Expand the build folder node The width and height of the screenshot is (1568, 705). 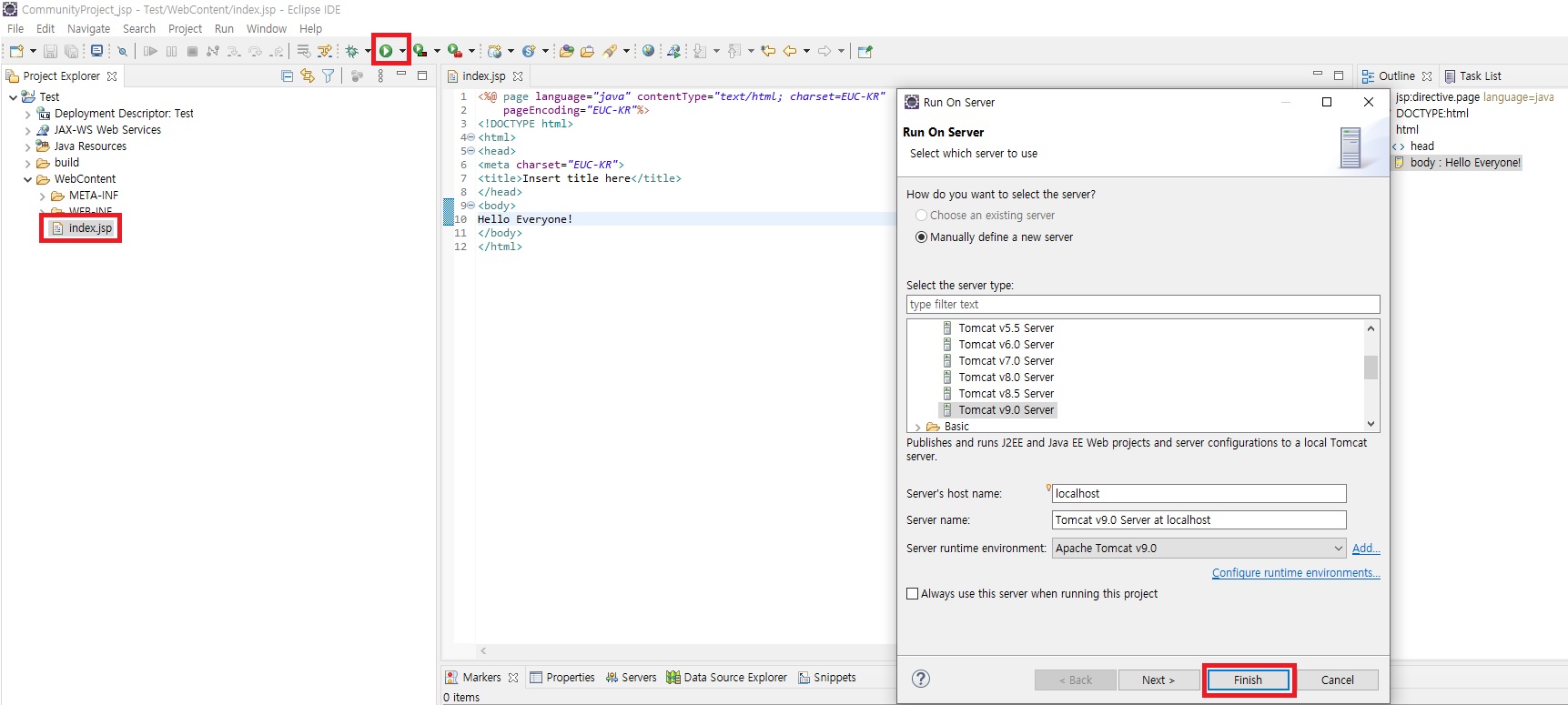[27, 164]
